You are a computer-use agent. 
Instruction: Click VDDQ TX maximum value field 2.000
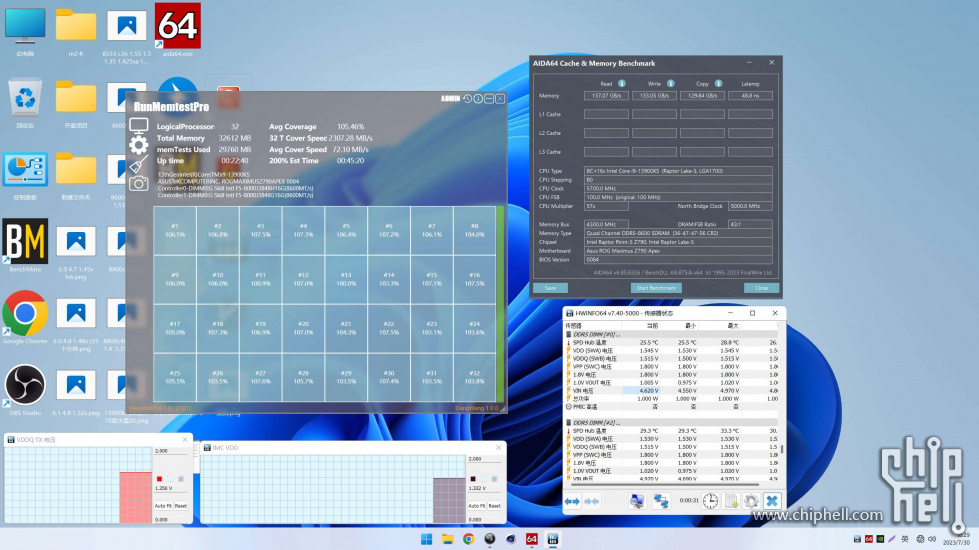170,450
